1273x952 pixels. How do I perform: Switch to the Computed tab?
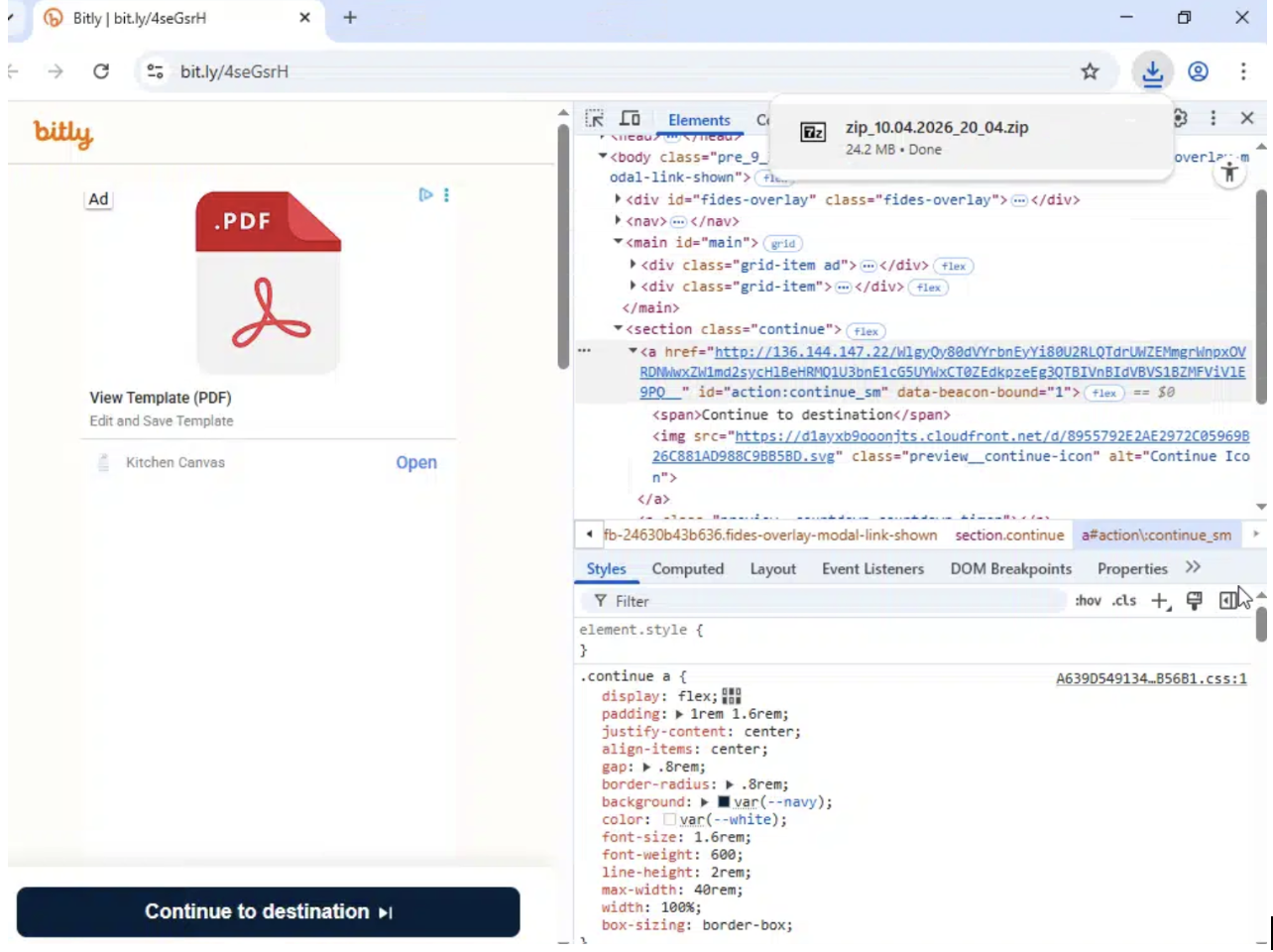click(687, 568)
